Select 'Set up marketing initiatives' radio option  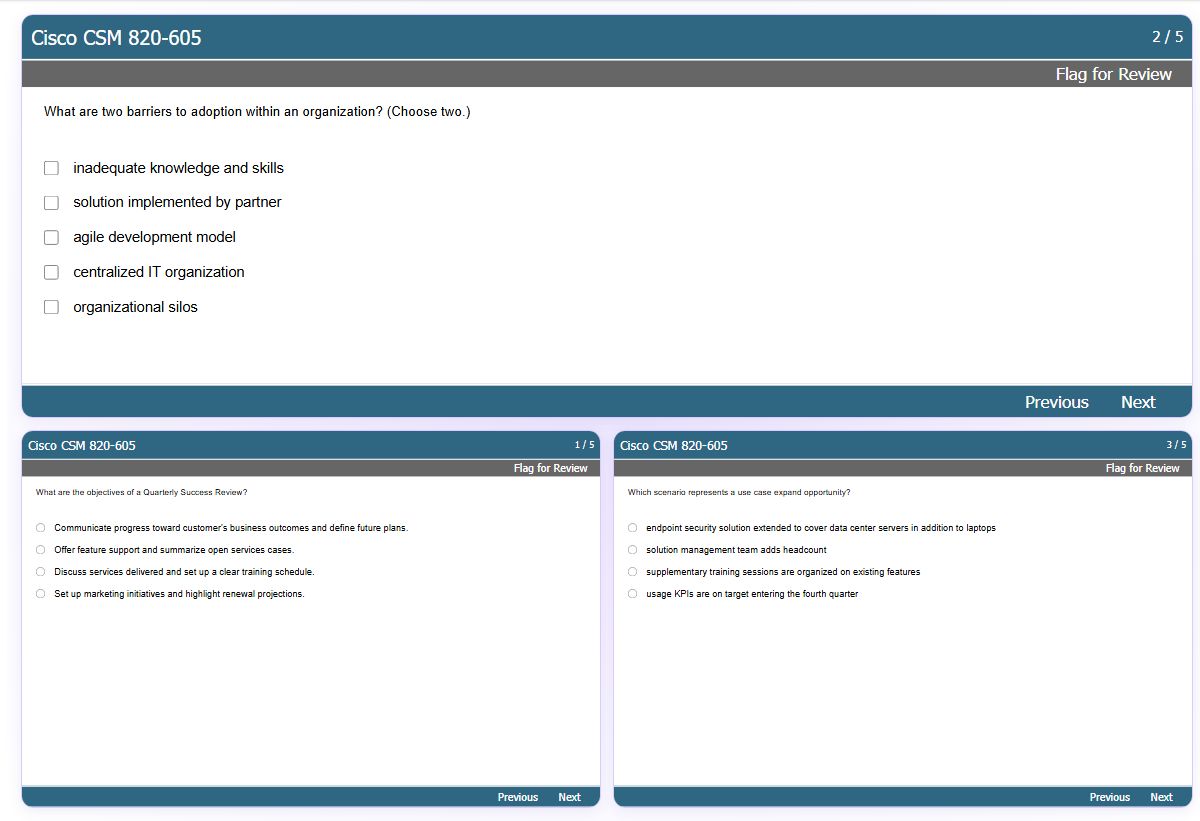pos(41,594)
